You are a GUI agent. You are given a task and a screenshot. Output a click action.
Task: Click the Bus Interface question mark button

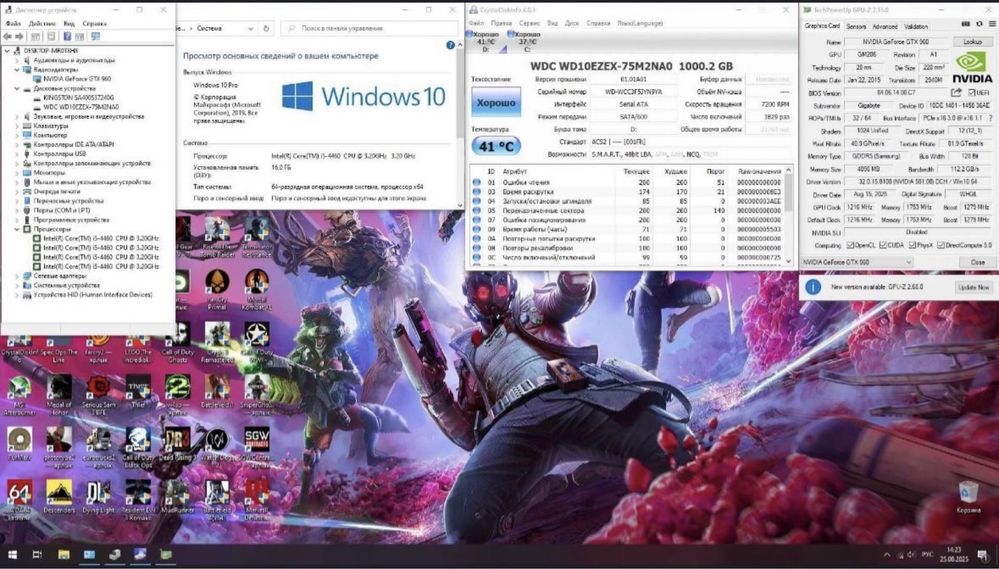[x=990, y=118]
